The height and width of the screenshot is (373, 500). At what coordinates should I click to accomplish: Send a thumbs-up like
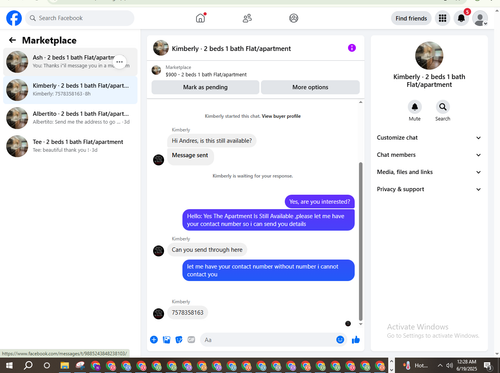pos(356,340)
